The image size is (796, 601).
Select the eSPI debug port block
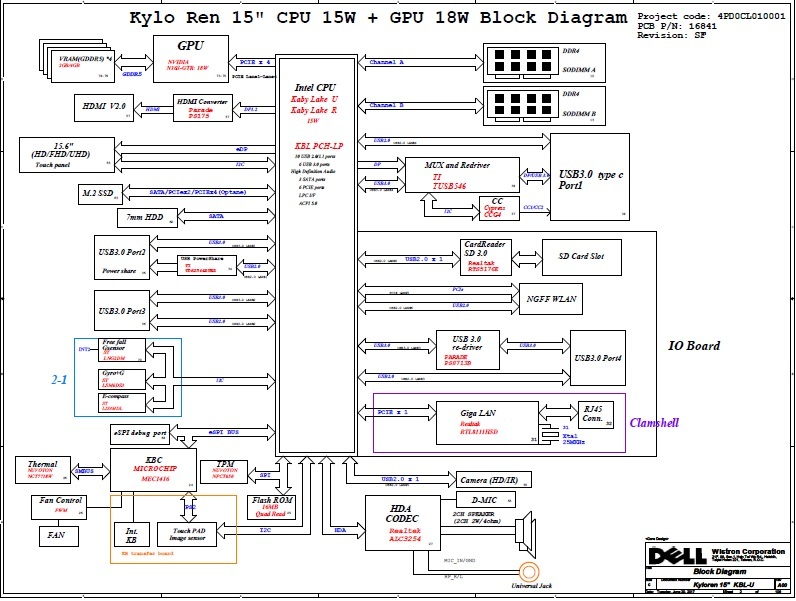(x=140, y=434)
